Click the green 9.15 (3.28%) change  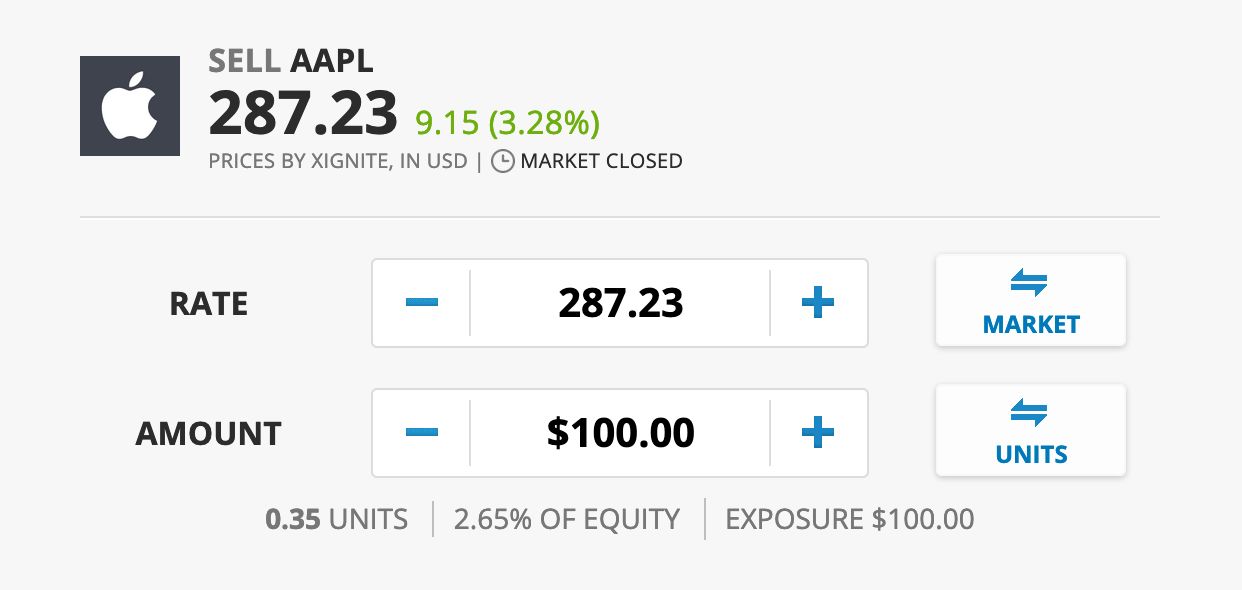pos(508,123)
